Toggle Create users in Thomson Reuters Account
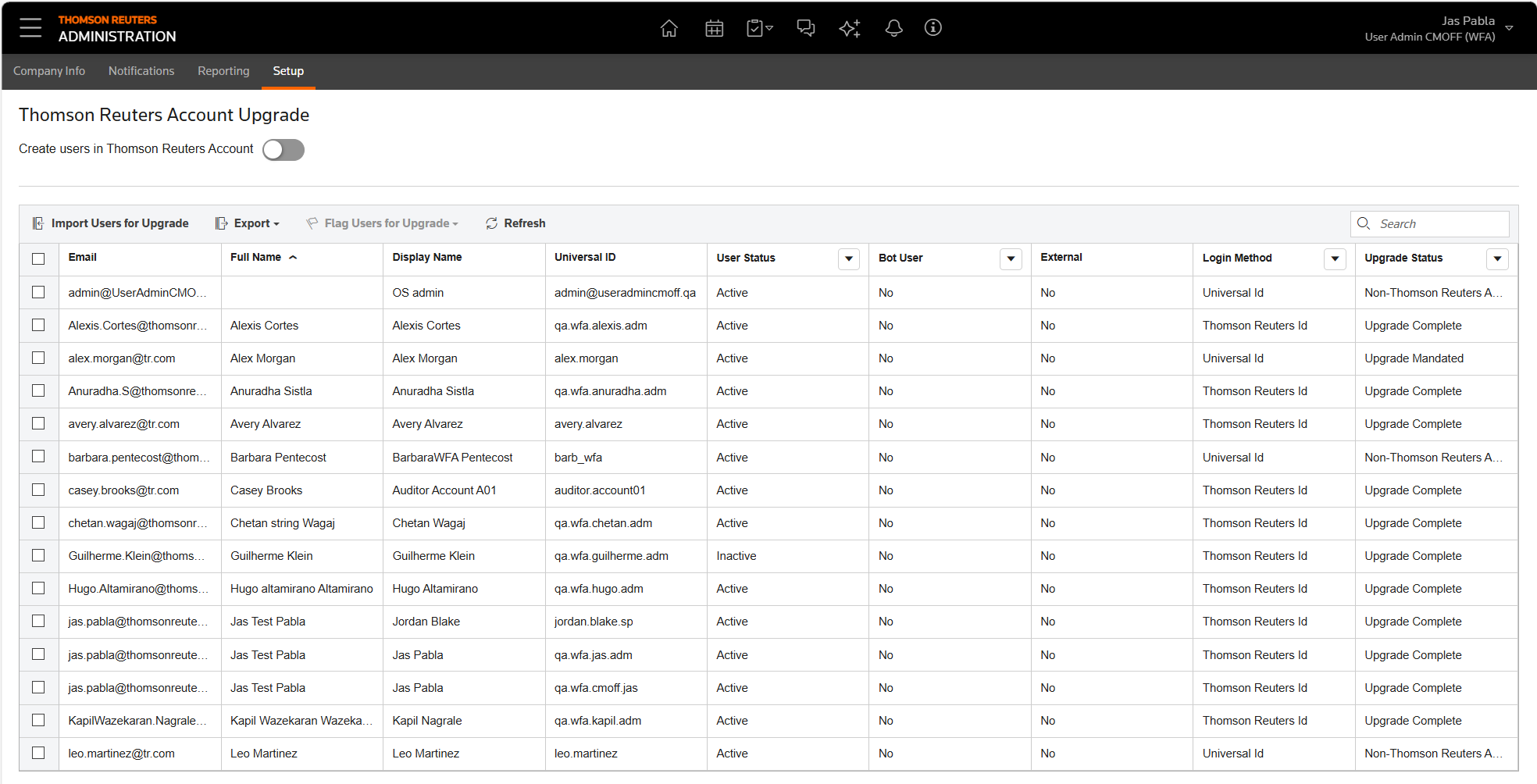 click(x=283, y=150)
